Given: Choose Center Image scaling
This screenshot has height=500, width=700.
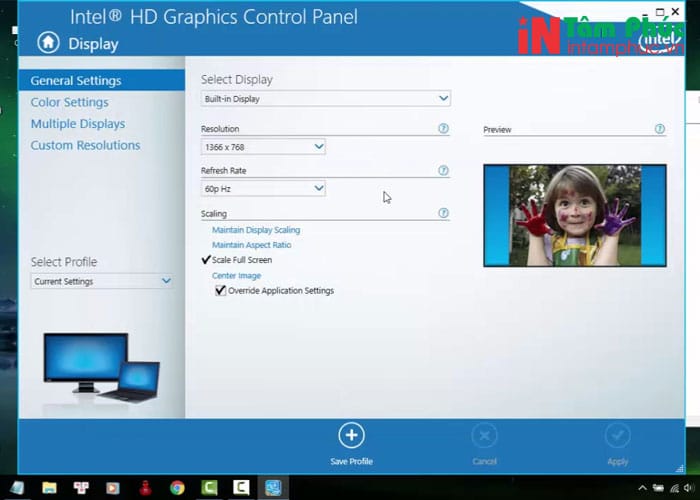Looking at the screenshot, I should [236, 275].
